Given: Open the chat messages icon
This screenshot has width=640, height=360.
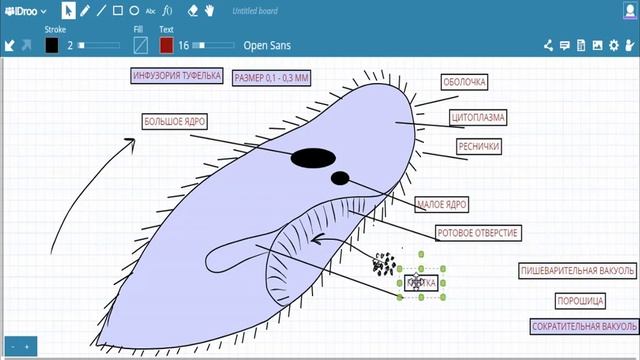Looking at the screenshot, I should [564, 45].
